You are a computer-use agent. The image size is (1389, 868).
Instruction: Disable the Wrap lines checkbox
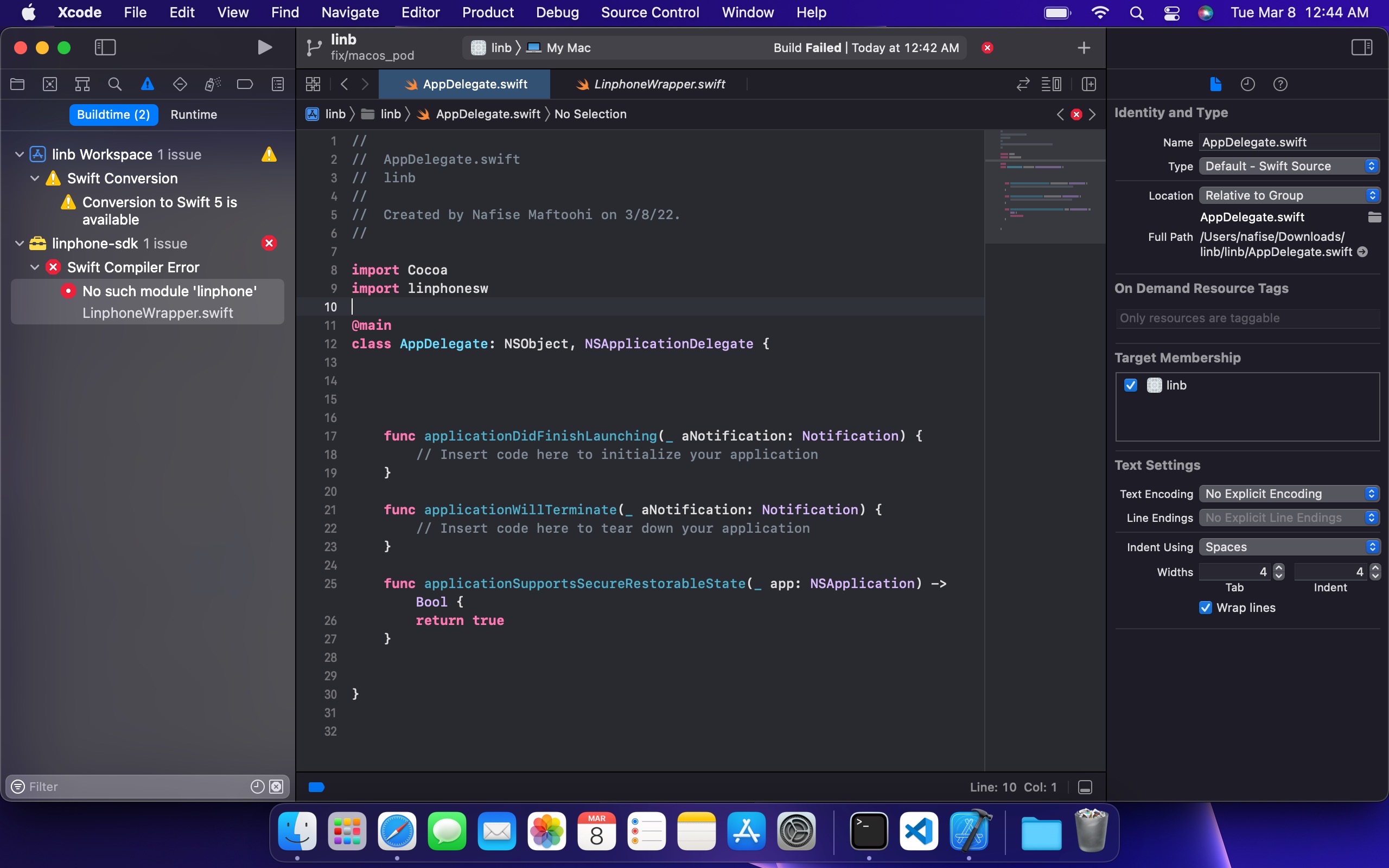click(x=1204, y=608)
